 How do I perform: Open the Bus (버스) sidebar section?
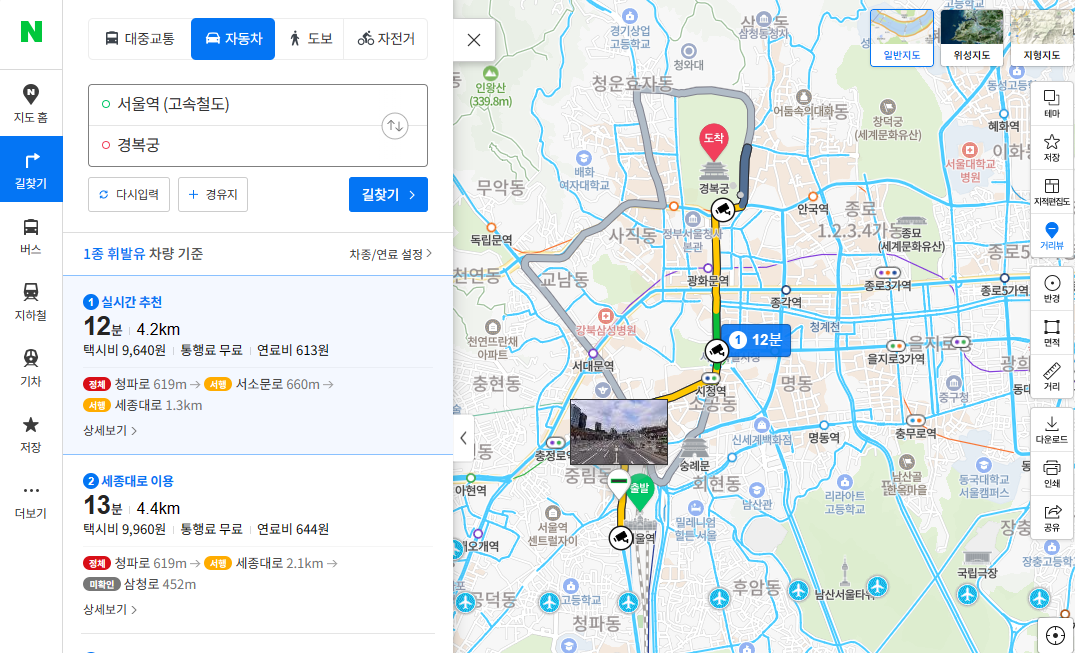[31, 236]
